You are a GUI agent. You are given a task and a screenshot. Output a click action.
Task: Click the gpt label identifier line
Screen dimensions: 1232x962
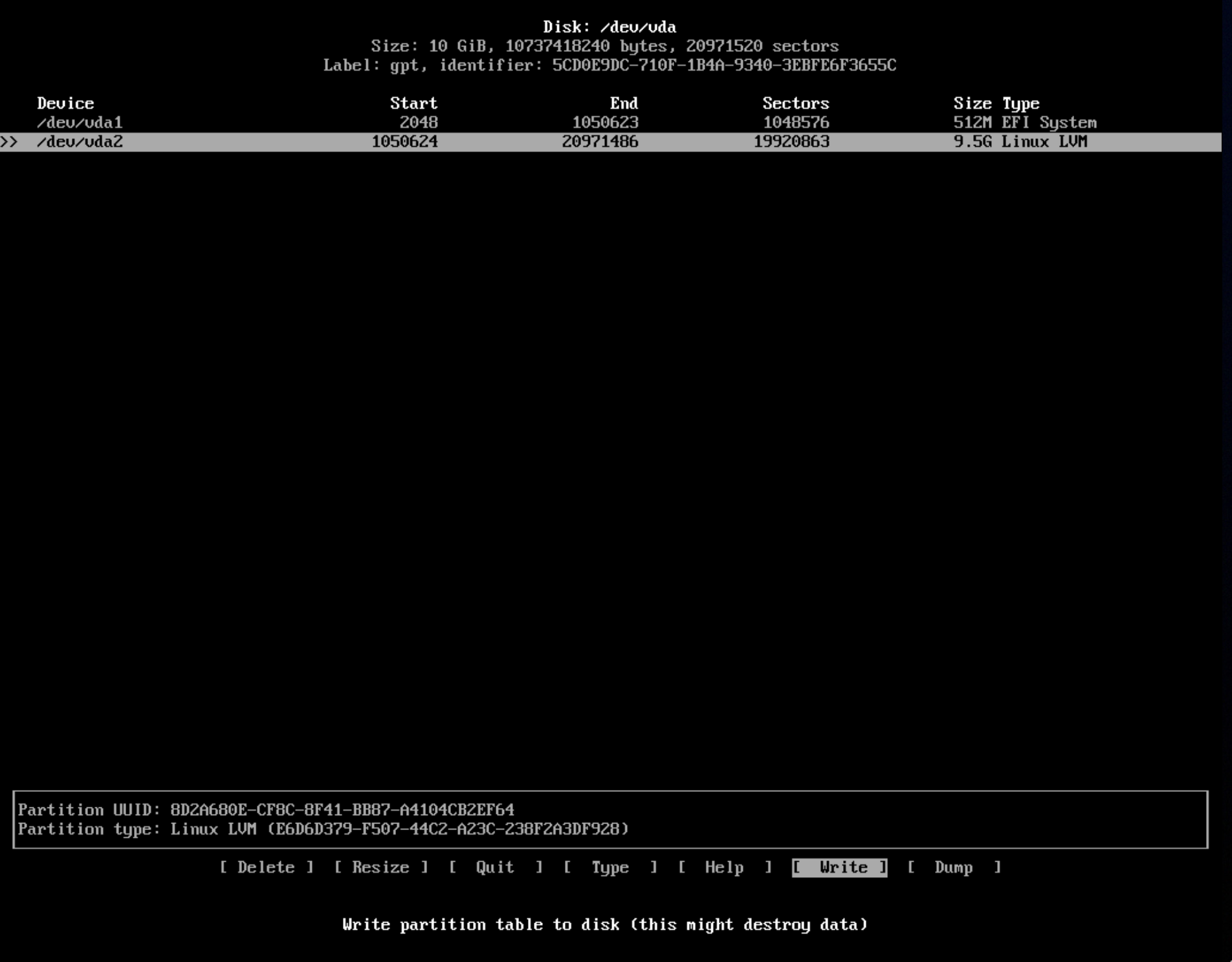pyautogui.click(x=610, y=65)
